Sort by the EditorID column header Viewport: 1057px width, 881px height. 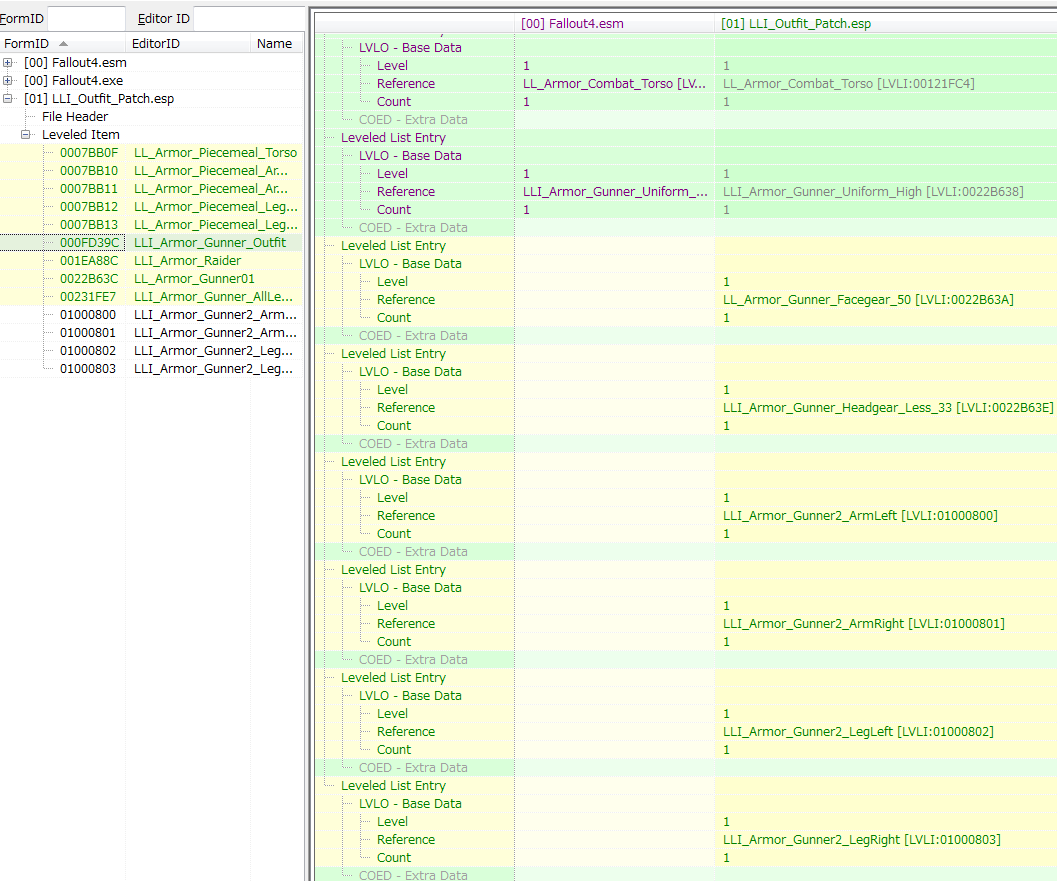tap(189, 44)
